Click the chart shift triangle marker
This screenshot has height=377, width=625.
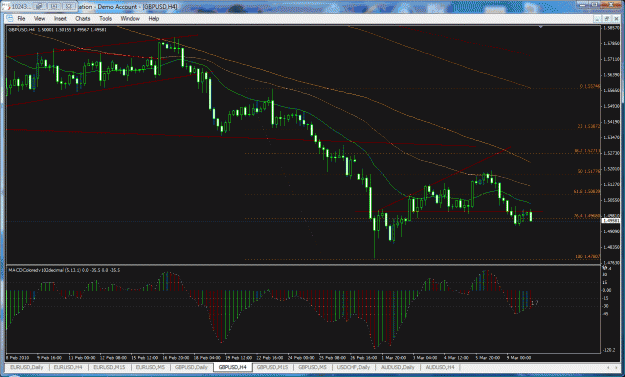tap(540, 27)
